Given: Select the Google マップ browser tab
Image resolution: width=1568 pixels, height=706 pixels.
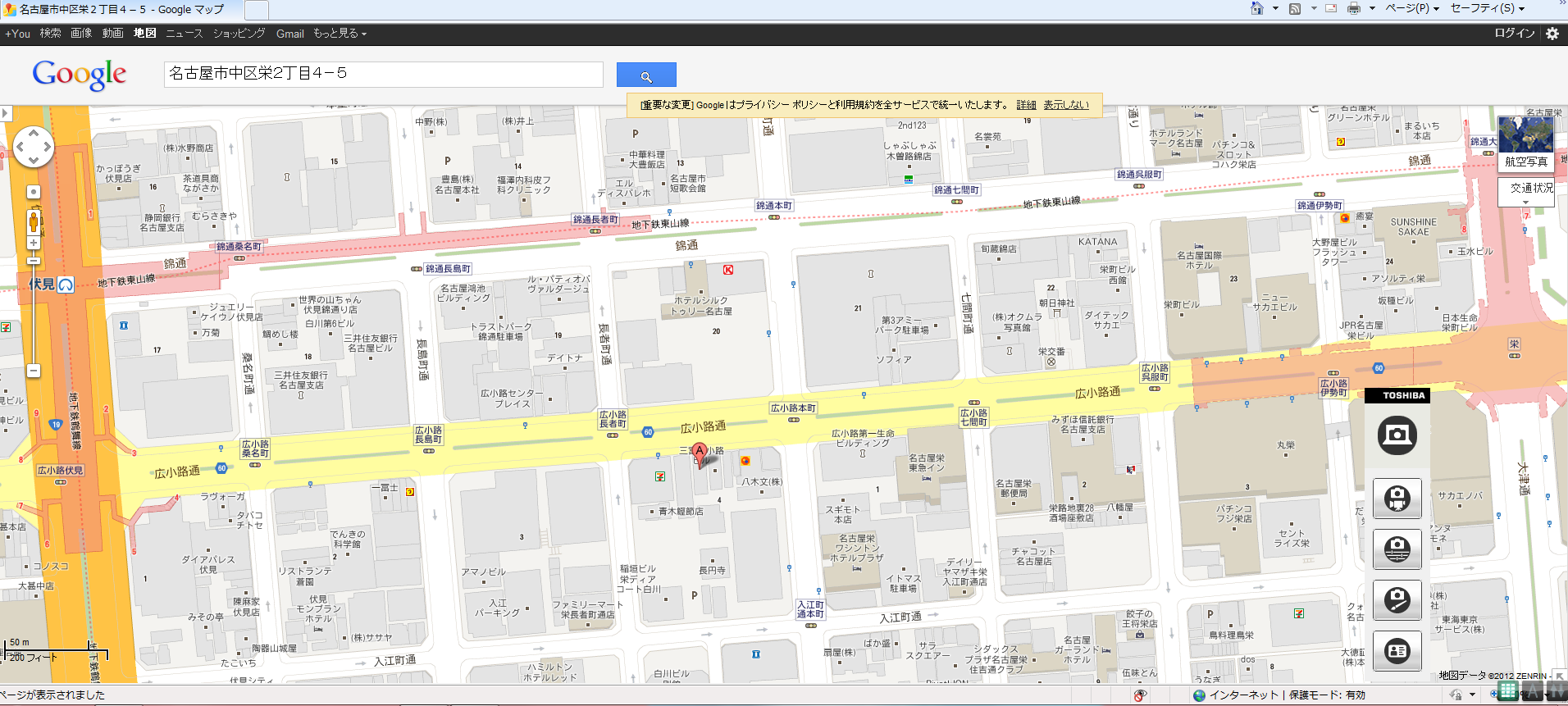Looking at the screenshot, I should click(x=121, y=10).
